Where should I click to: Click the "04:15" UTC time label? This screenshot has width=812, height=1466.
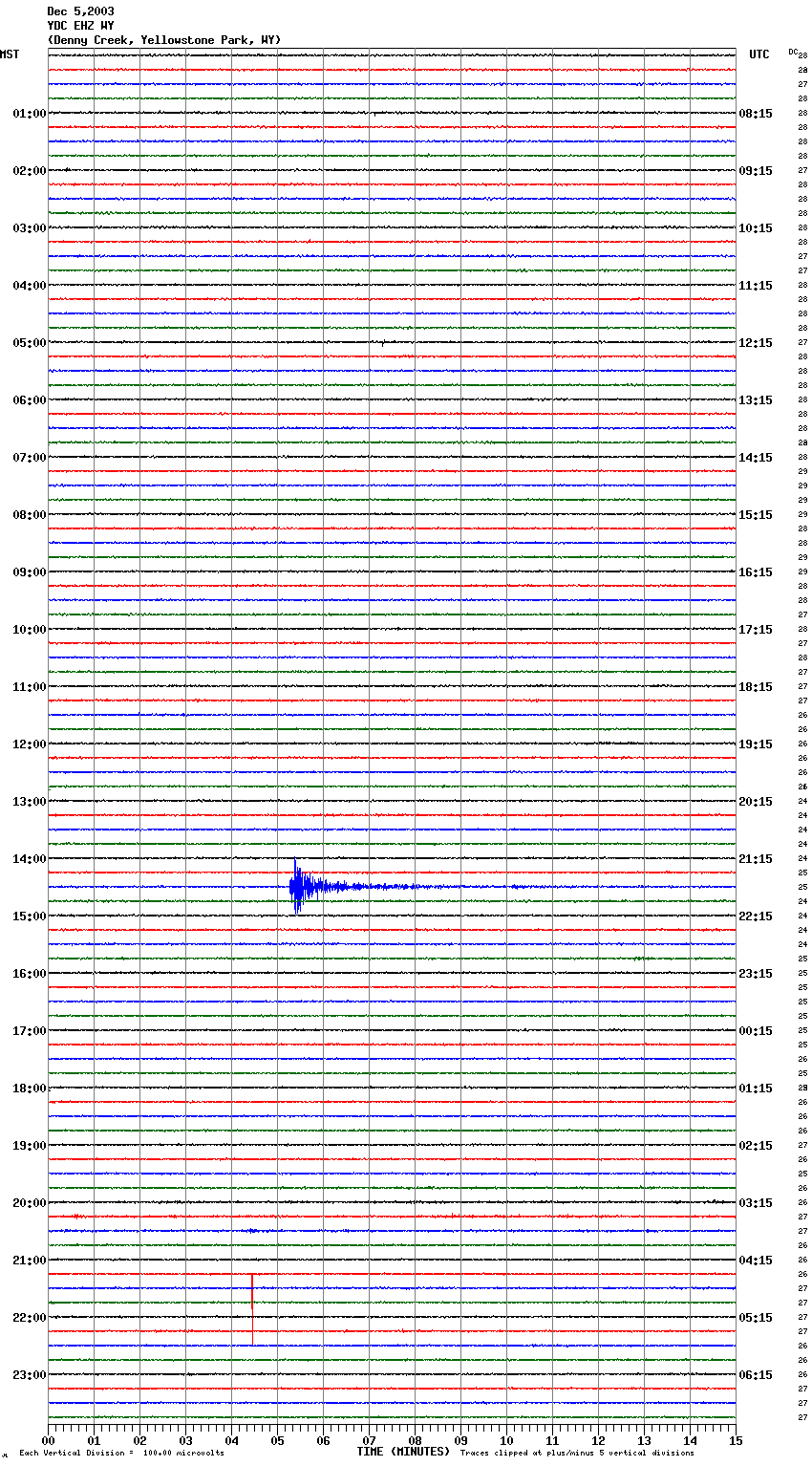(756, 1261)
